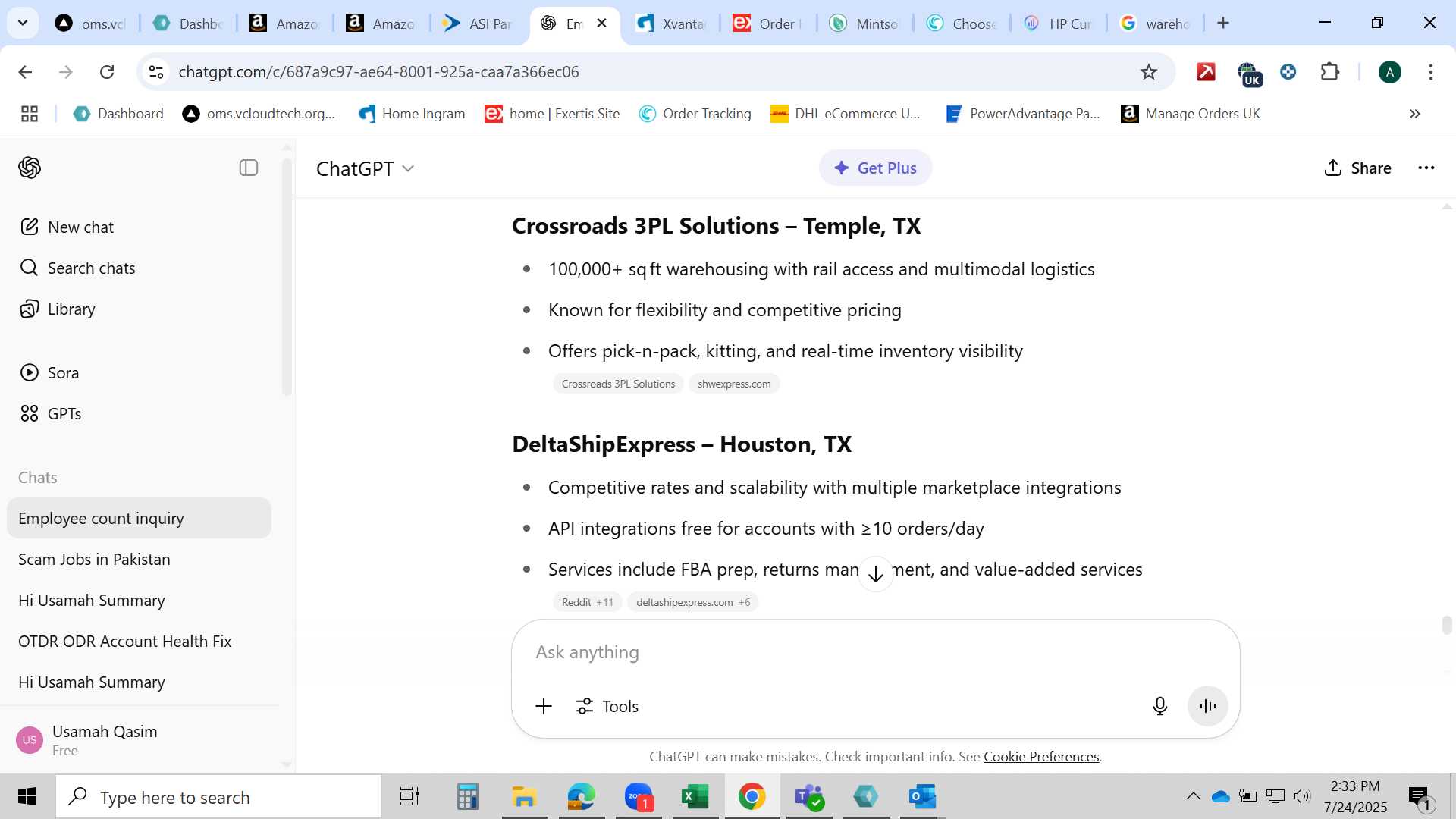Screen dimensions: 1456x819
Task: Click the microphone dictate icon
Action: coord(1159,706)
